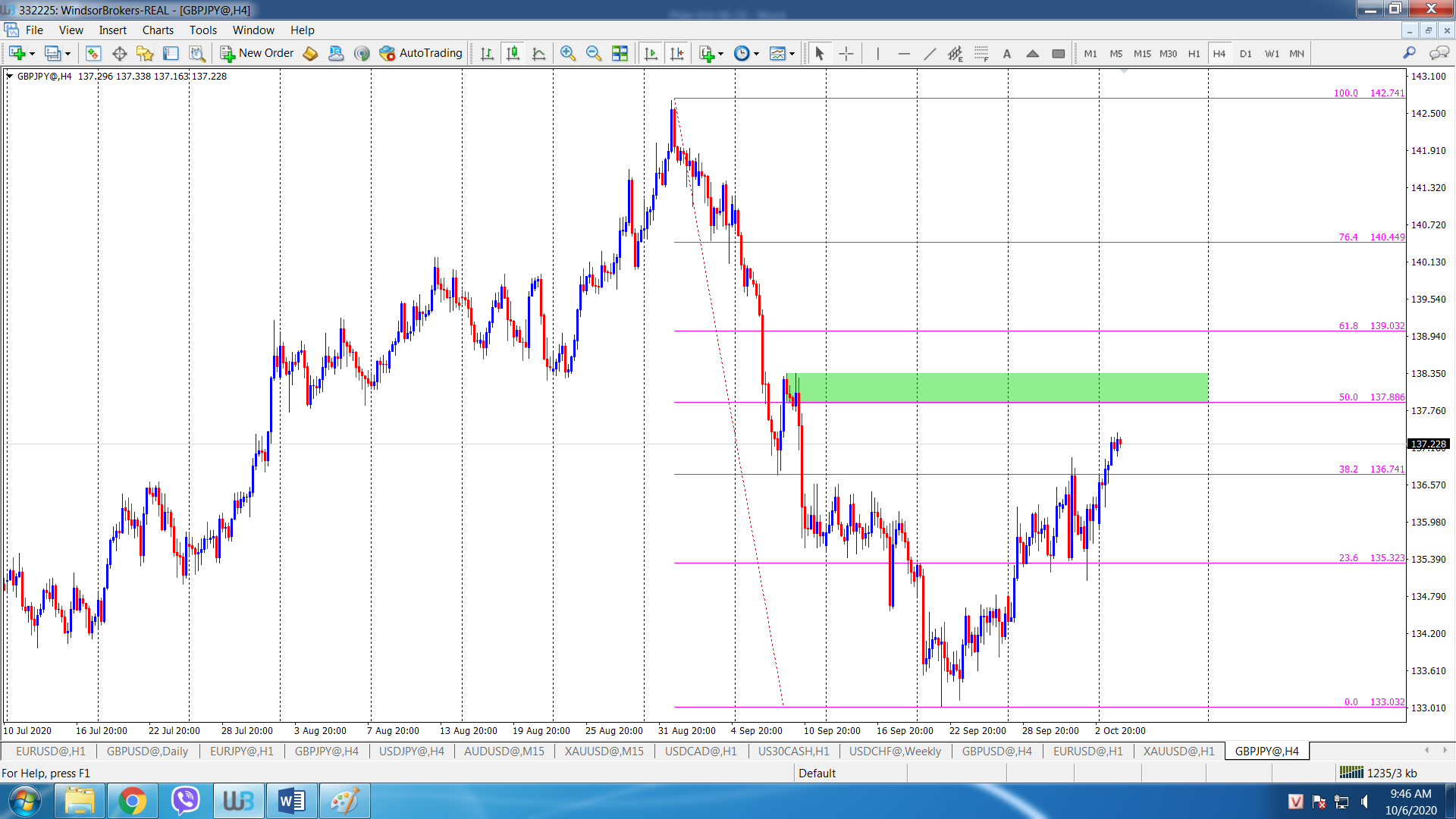
Task: Open Word from the taskbar
Action: pyautogui.click(x=291, y=801)
